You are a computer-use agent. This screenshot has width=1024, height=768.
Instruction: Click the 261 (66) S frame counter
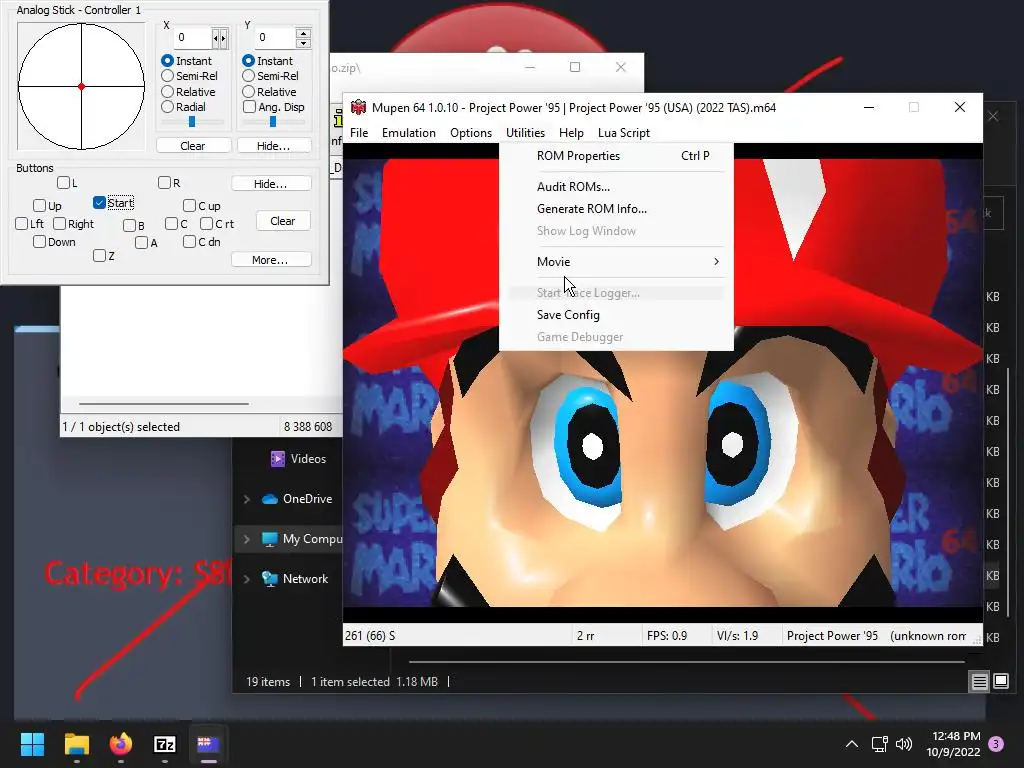(x=370, y=635)
